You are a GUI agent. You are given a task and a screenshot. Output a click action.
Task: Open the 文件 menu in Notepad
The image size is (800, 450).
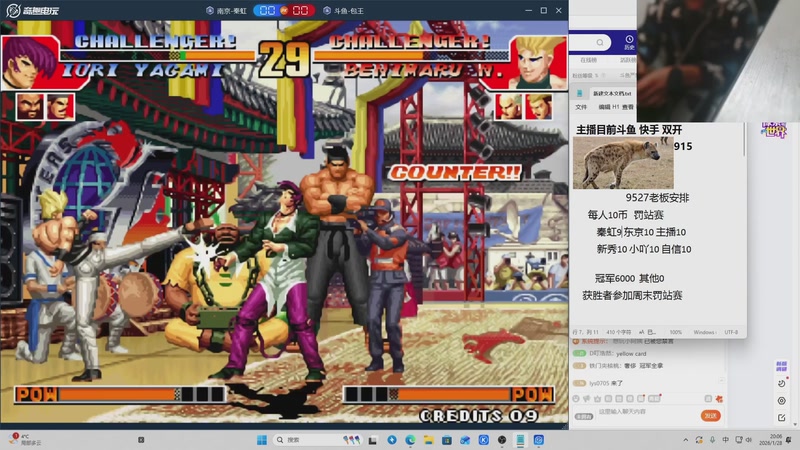(x=581, y=107)
